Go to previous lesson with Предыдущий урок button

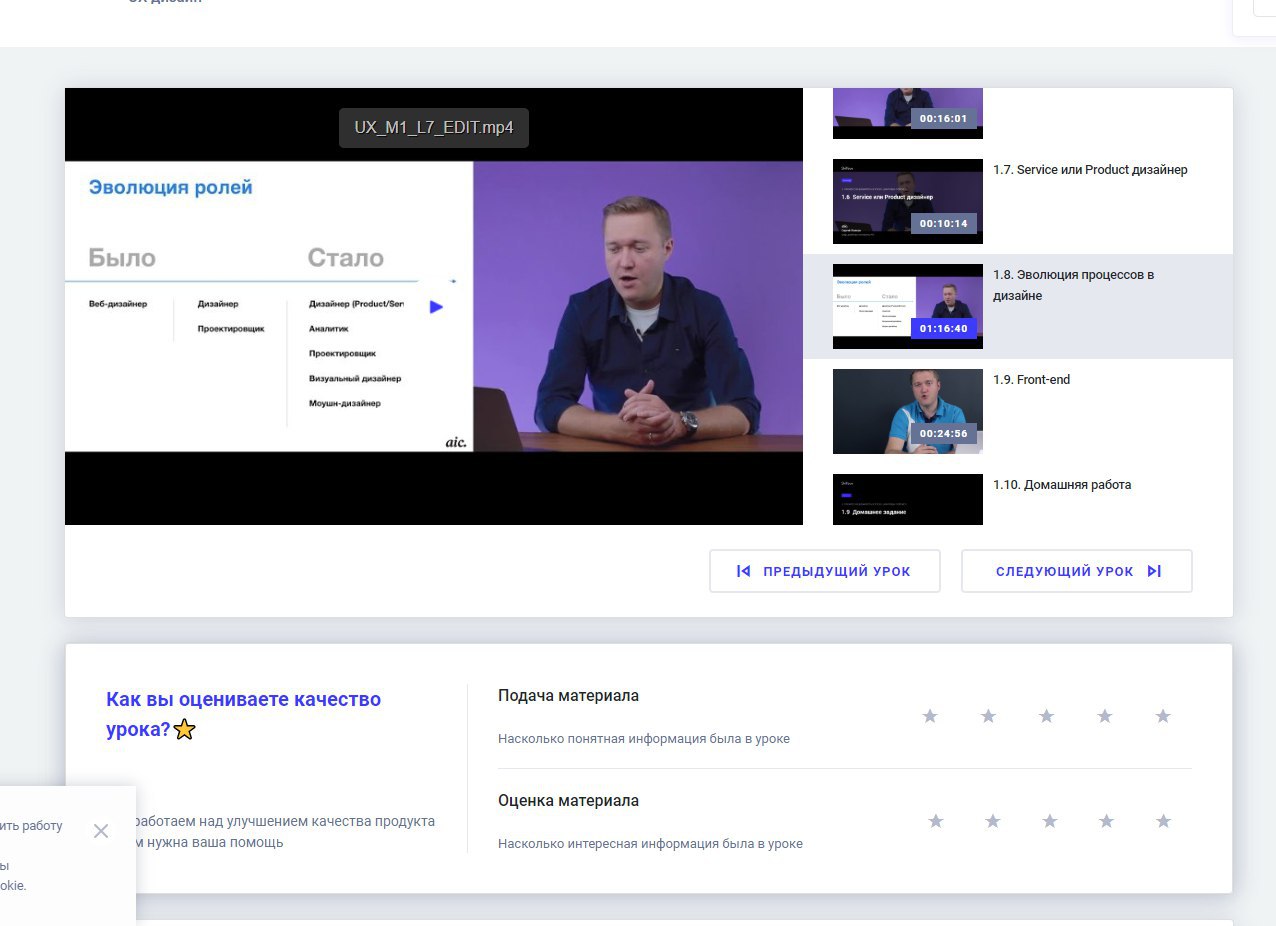(x=825, y=571)
